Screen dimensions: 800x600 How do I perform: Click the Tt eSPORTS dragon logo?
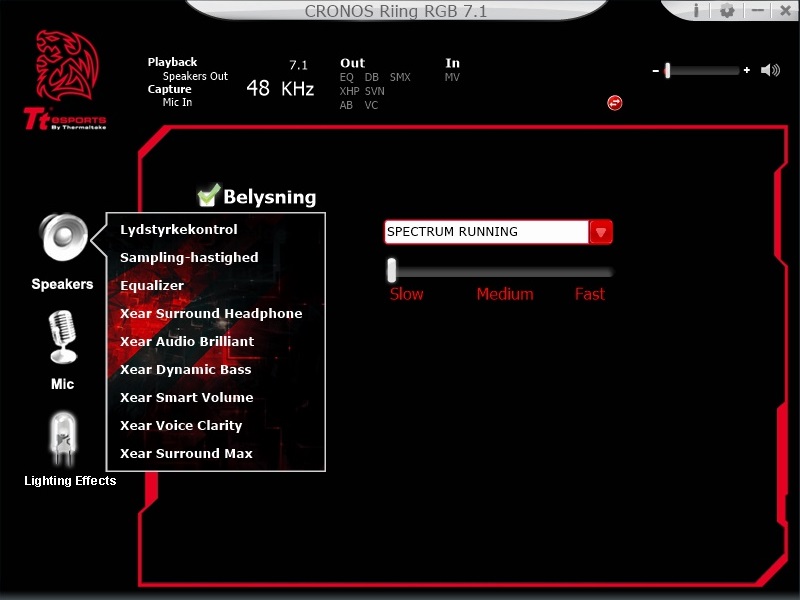coord(66,80)
